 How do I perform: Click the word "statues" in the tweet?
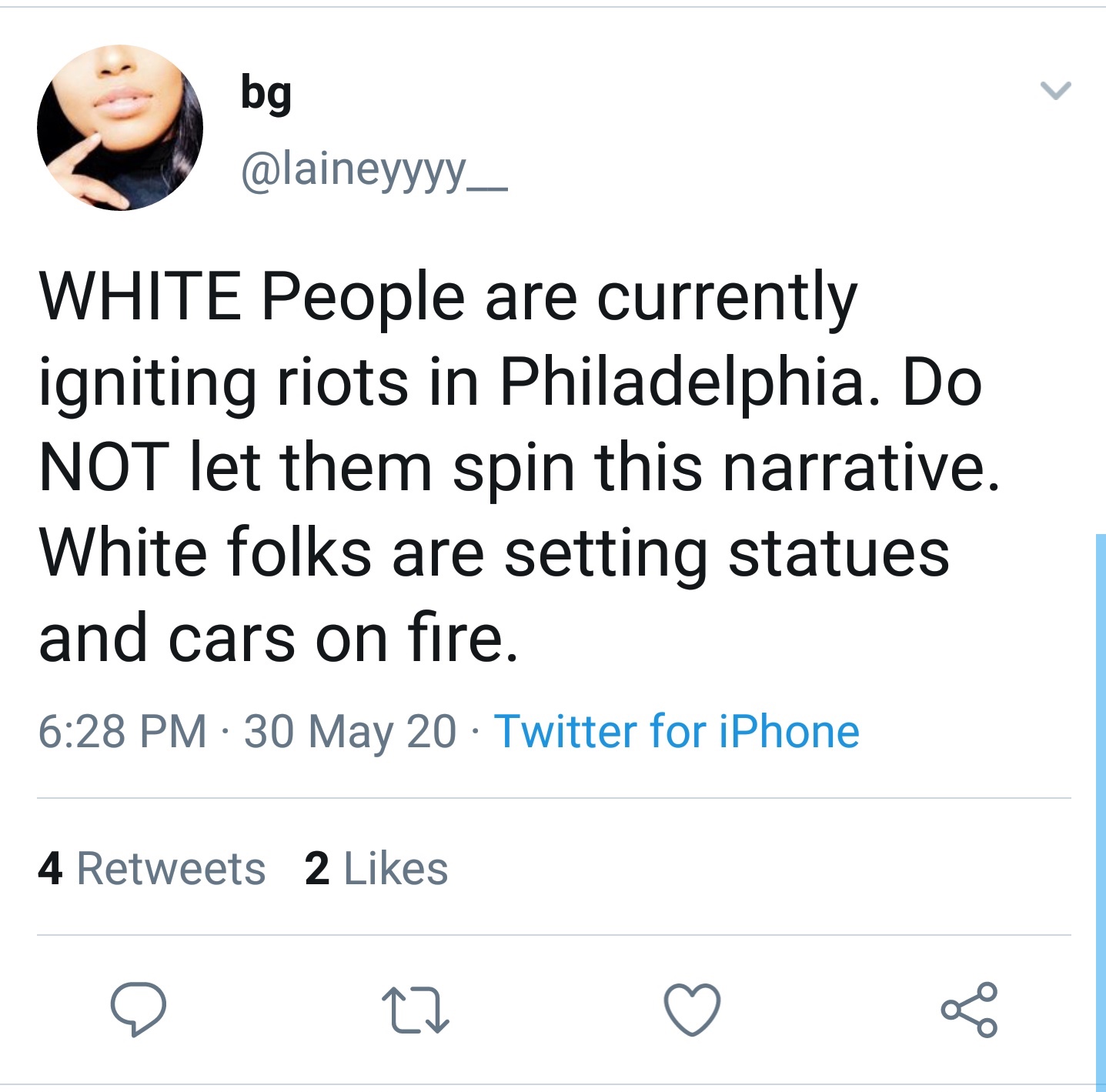pos(838,553)
